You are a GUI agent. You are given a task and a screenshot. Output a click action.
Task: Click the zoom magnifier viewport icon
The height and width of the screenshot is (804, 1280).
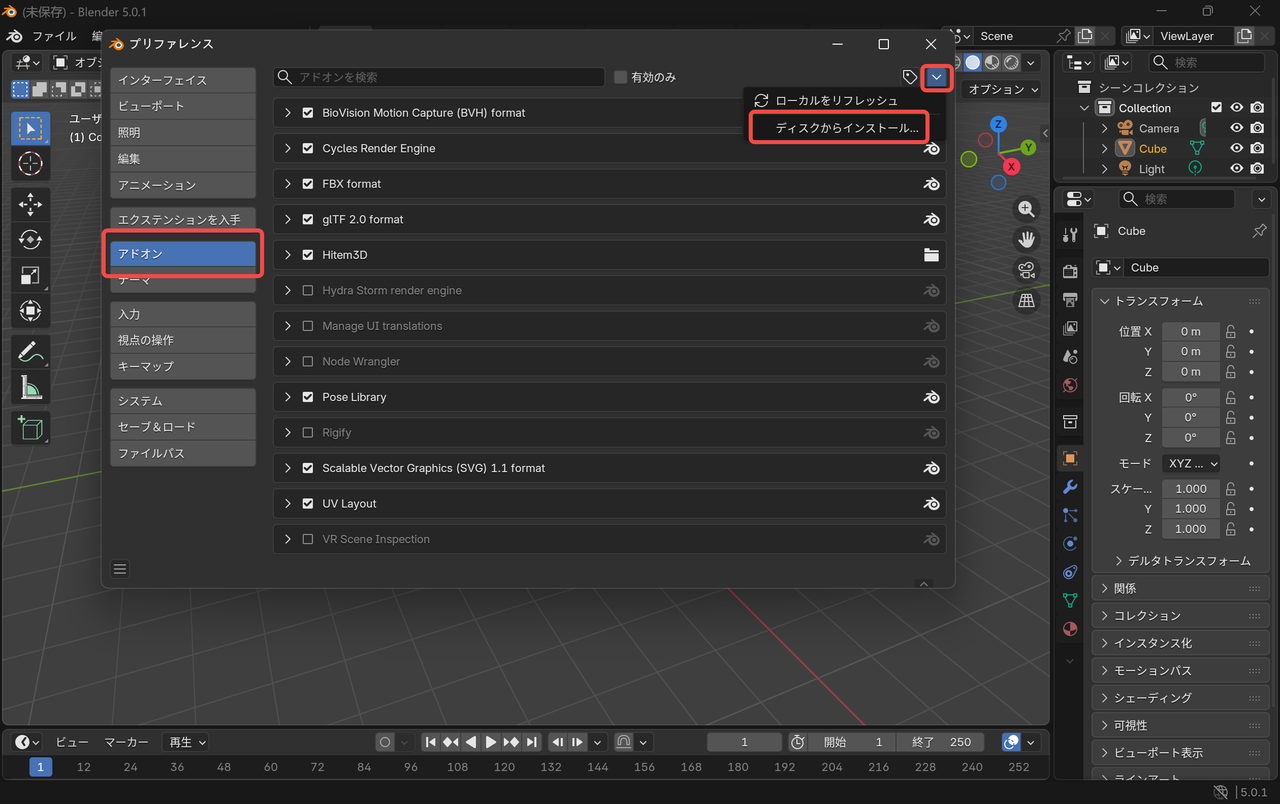[x=1026, y=209]
